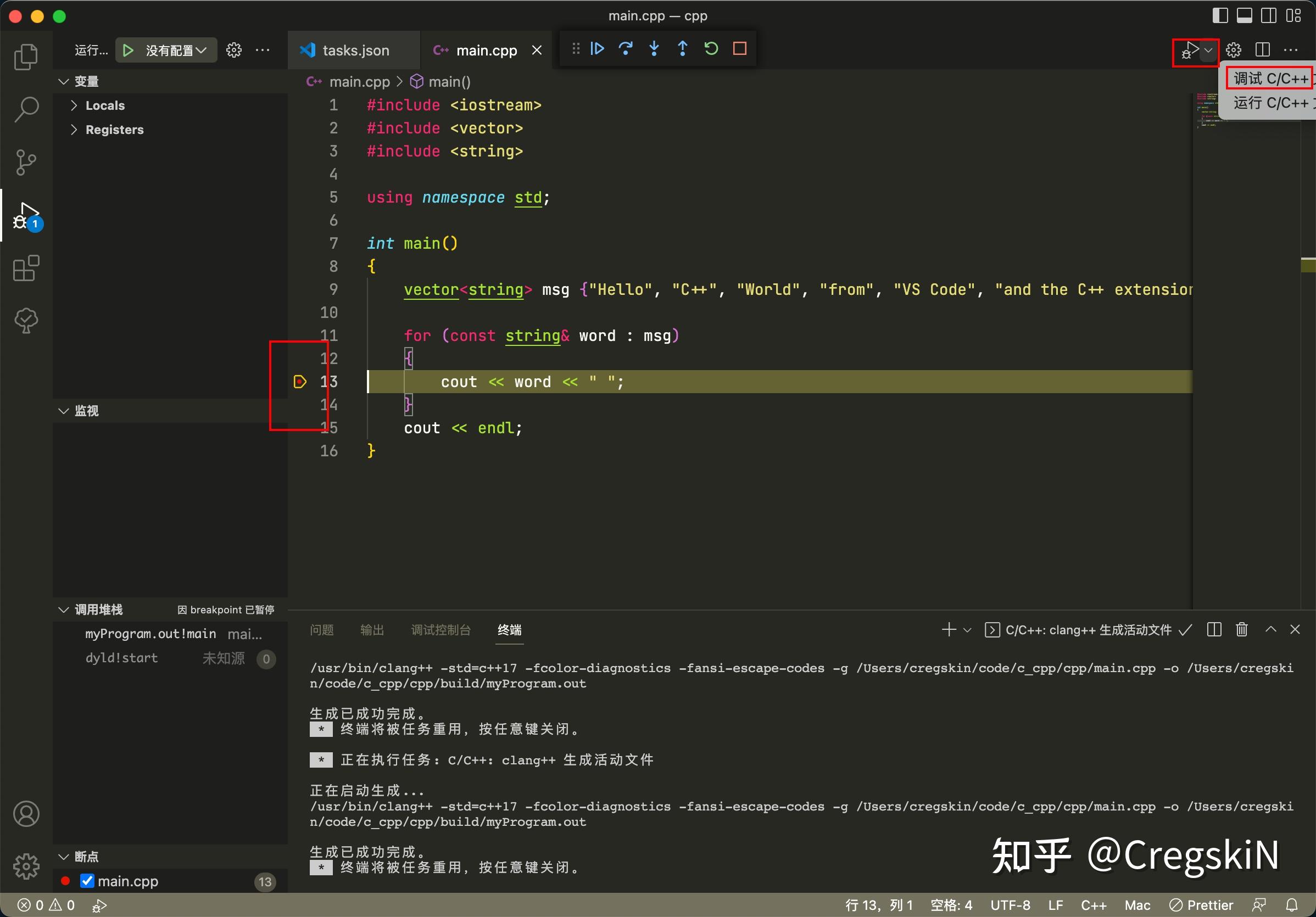Viewport: 1316px width, 917px height.
Task: Click errors and warnings count in status bar
Action: [46, 905]
